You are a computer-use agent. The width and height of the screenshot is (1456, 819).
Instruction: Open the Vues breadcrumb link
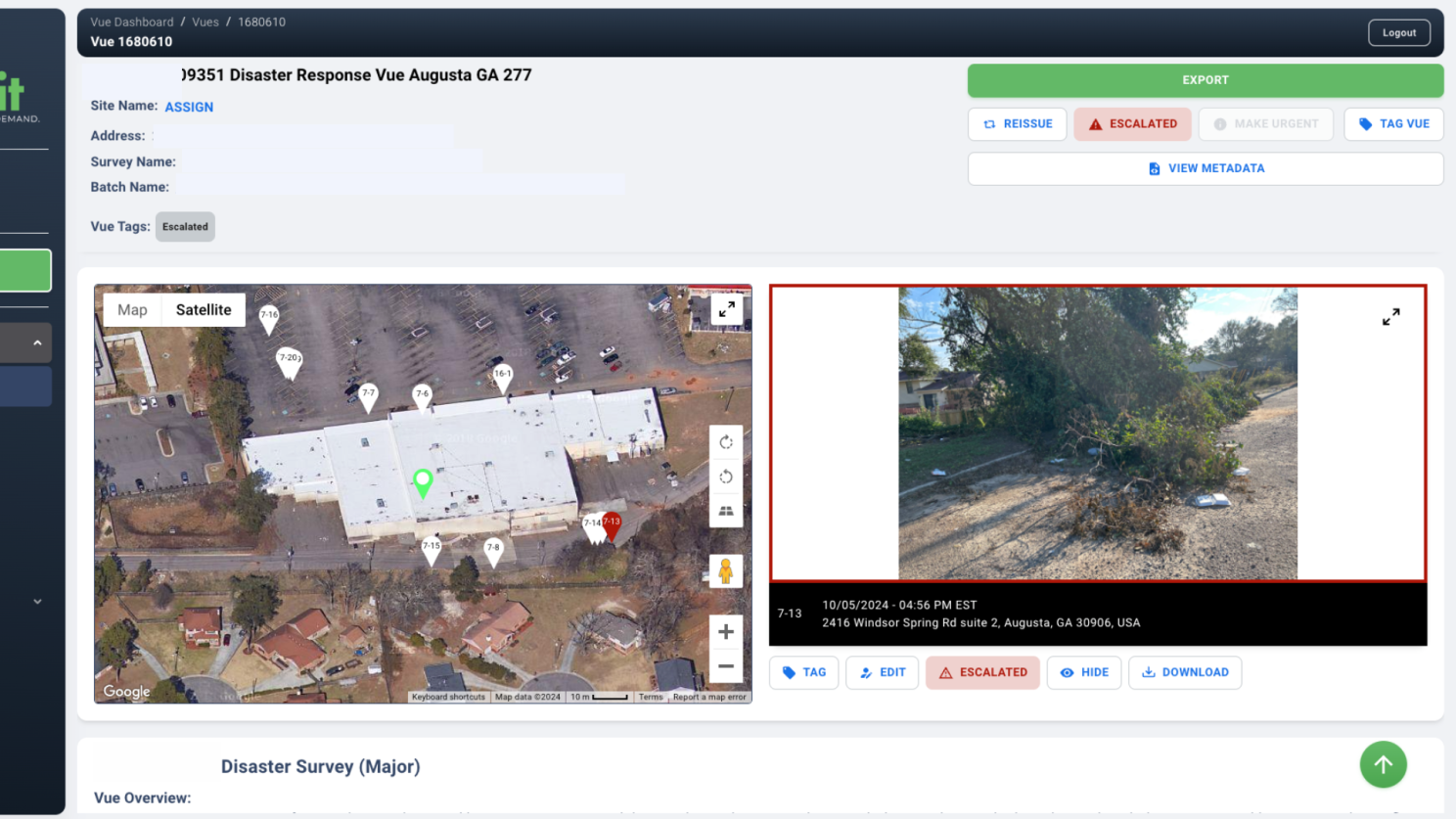coord(205,22)
